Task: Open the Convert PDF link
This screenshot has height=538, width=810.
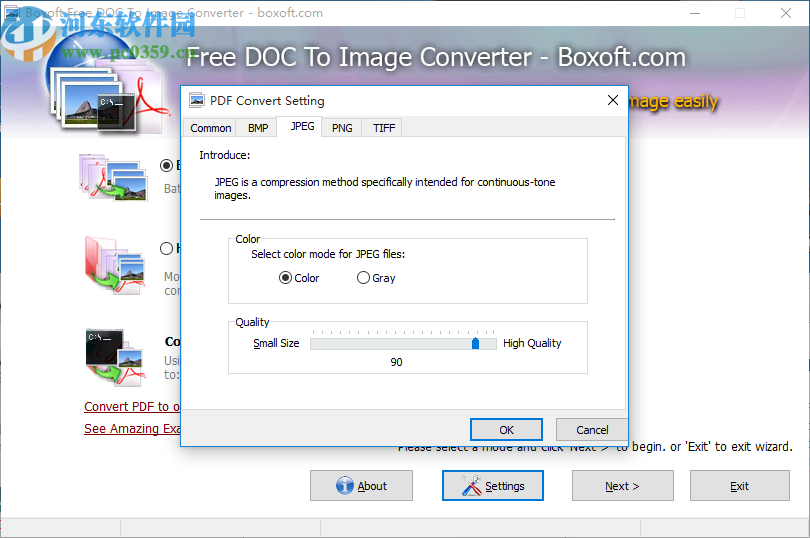Action: click(132, 407)
